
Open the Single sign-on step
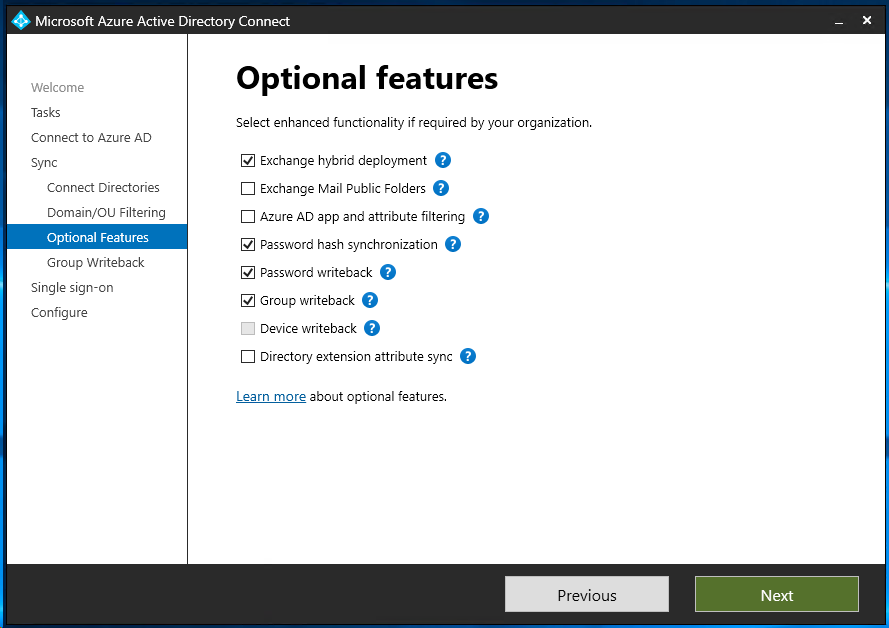tap(72, 287)
